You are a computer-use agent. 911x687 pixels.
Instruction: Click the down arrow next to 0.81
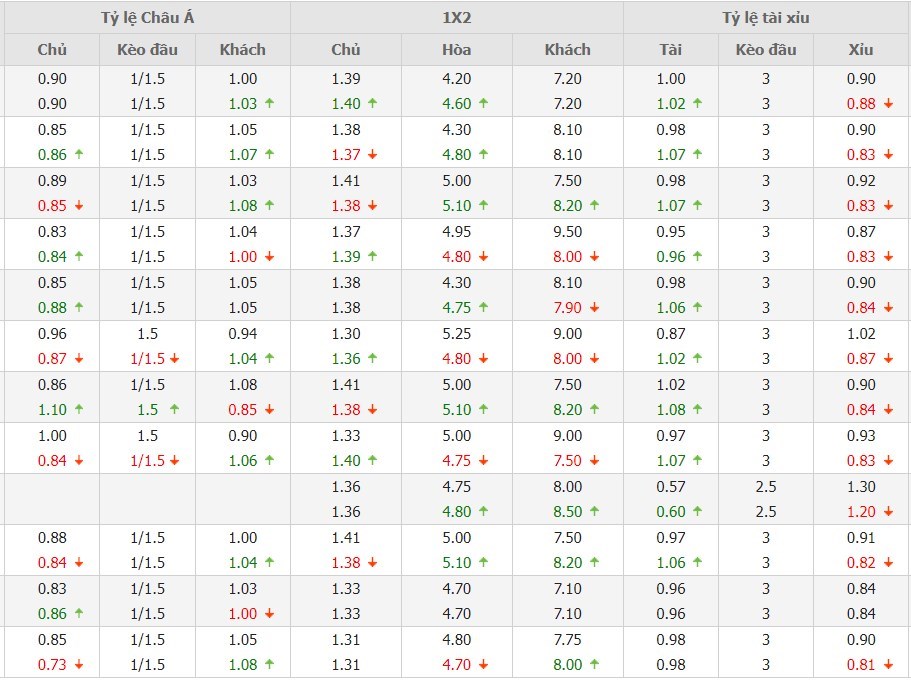tap(887, 664)
